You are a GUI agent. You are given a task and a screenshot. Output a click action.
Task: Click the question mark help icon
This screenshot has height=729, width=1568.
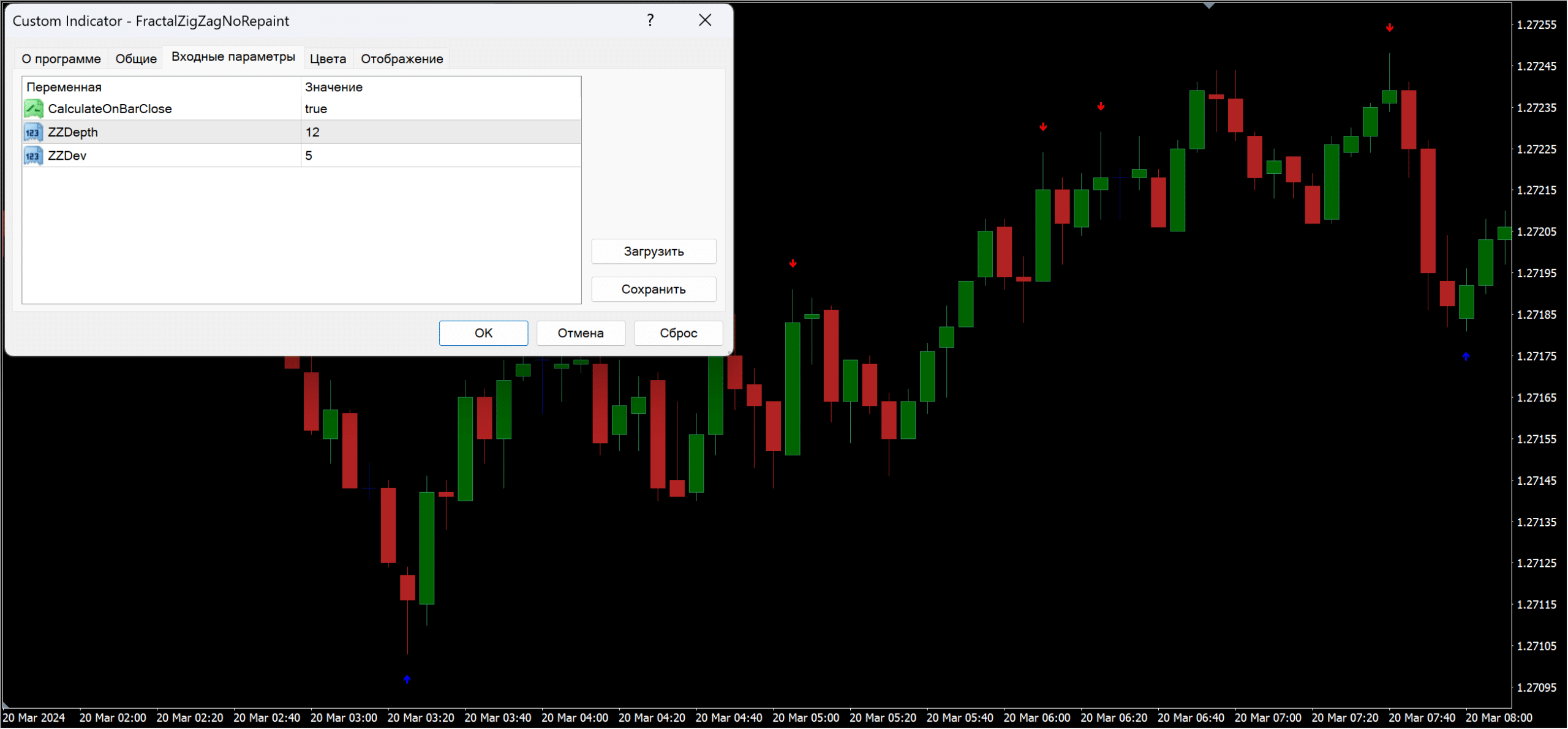(650, 20)
